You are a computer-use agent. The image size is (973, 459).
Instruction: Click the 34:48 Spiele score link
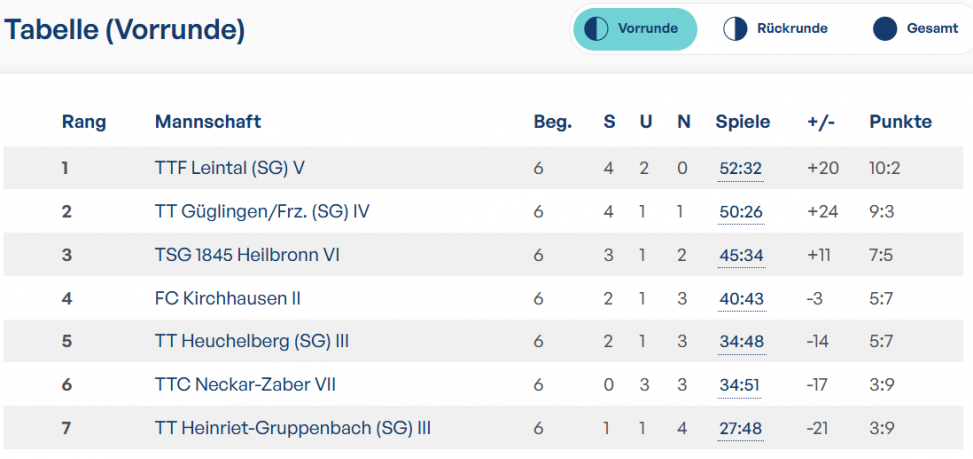pos(741,342)
